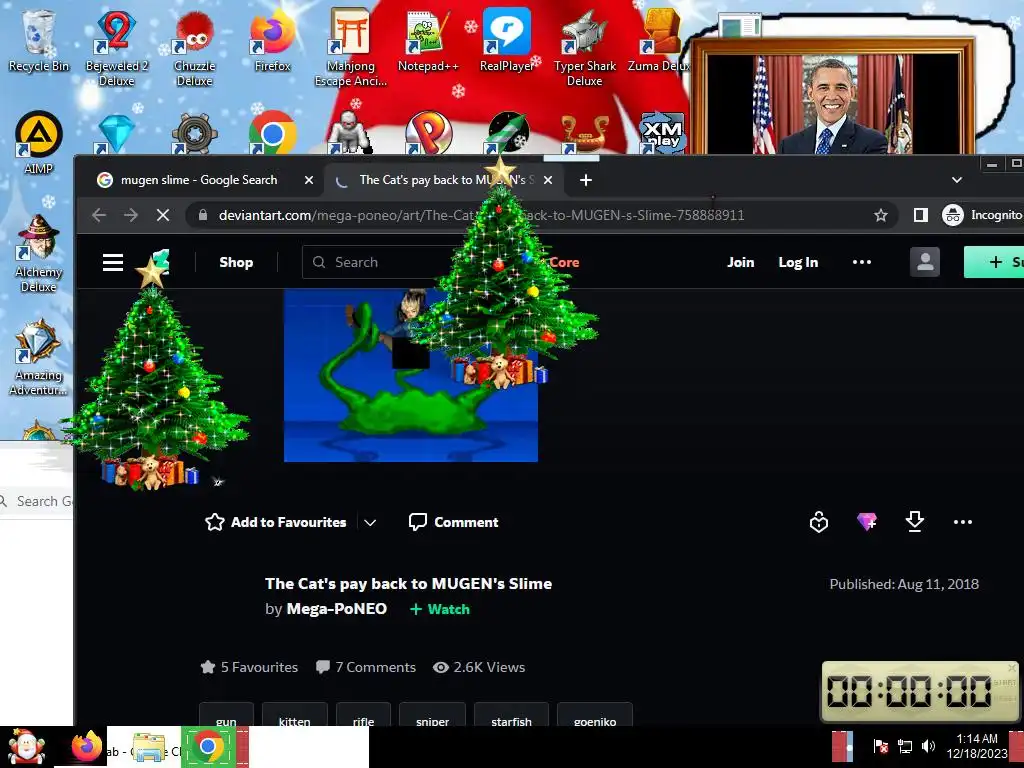1024x768 pixels.
Task: Open Chrome side panel icon
Action: click(x=921, y=215)
